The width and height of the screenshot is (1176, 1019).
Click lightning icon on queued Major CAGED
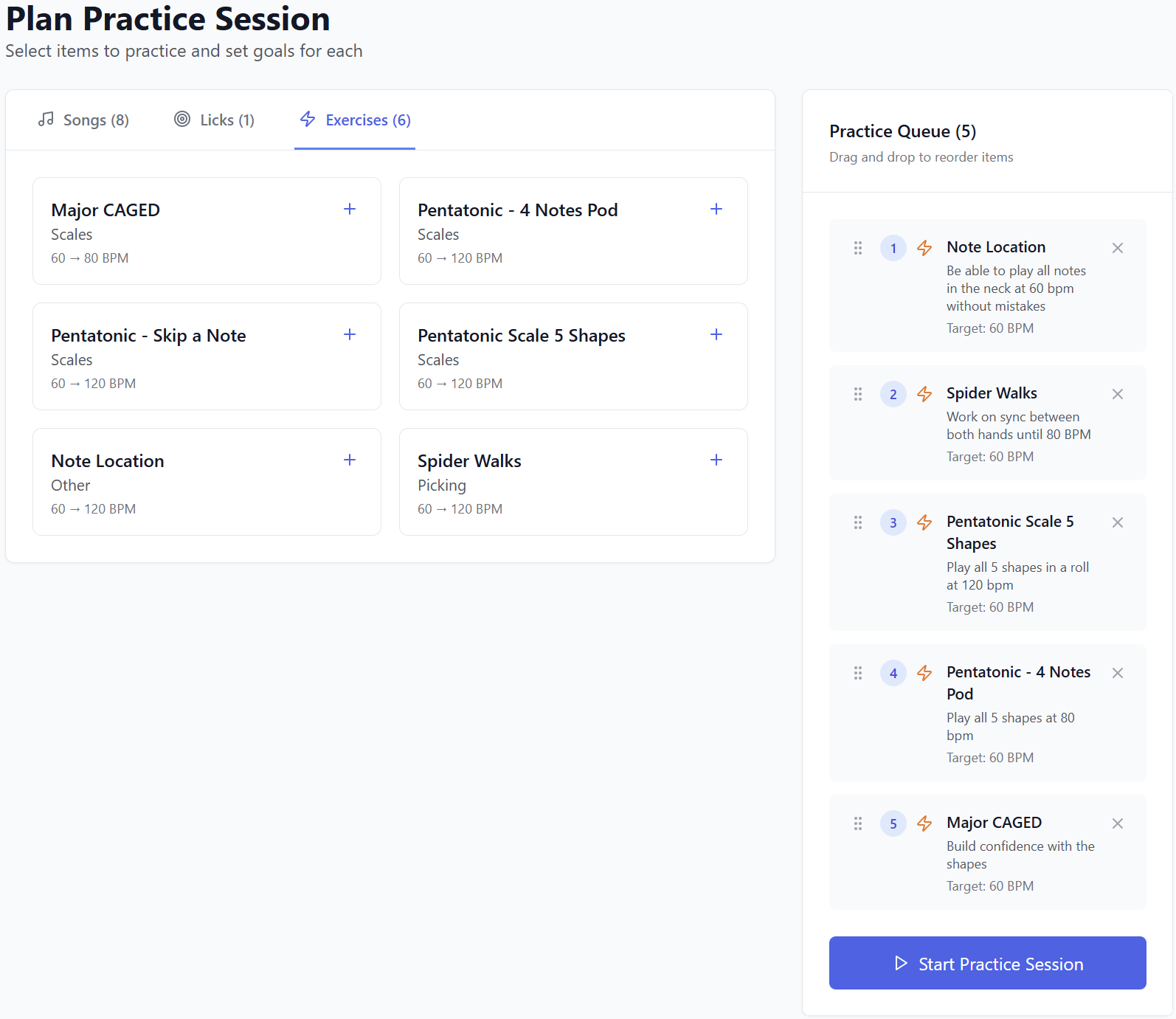point(924,823)
